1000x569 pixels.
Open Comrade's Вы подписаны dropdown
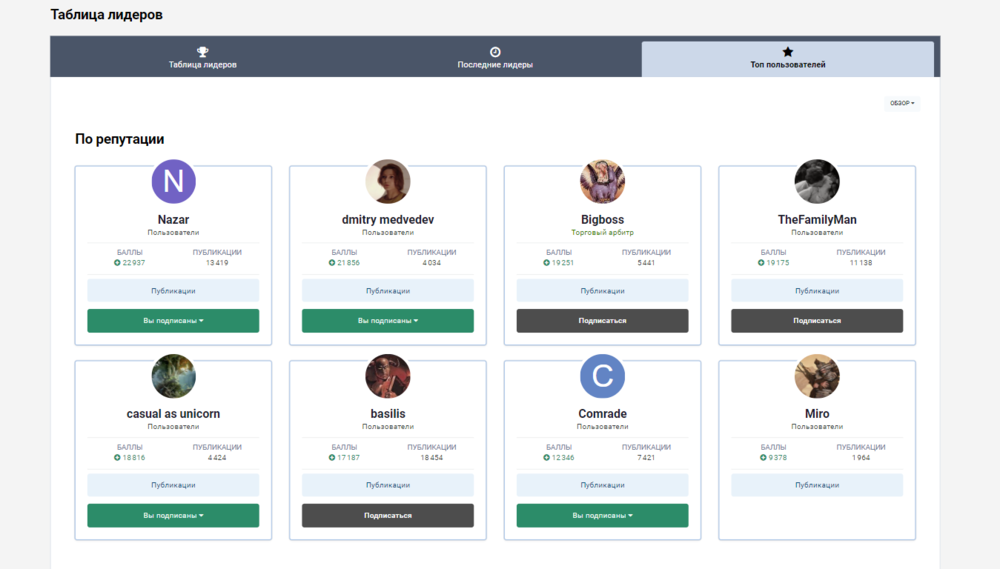[x=602, y=516]
